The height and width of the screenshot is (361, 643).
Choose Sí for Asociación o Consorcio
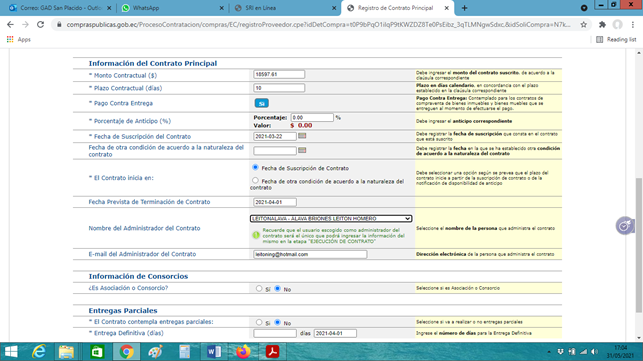click(x=259, y=288)
